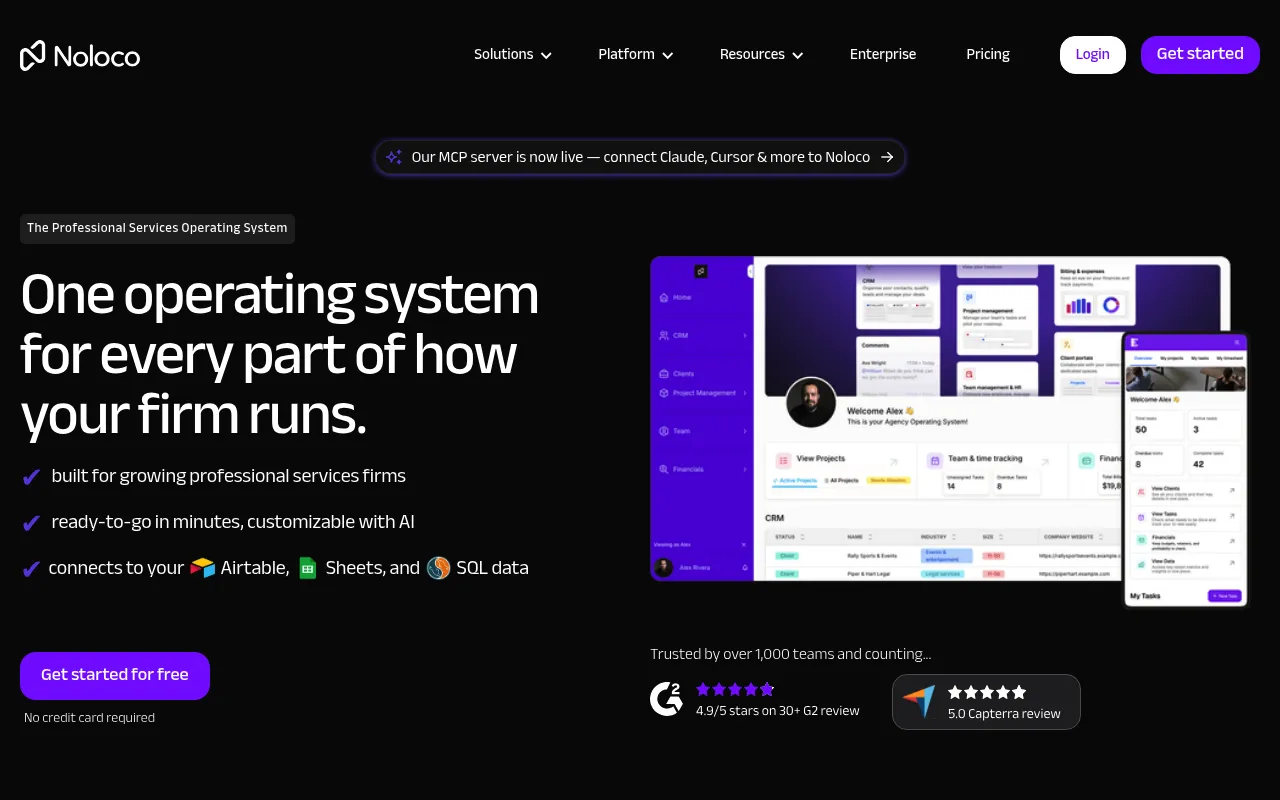This screenshot has width=1280, height=800.
Task: Click the Home icon in the dashboard sidebar
Action: point(664,297)
